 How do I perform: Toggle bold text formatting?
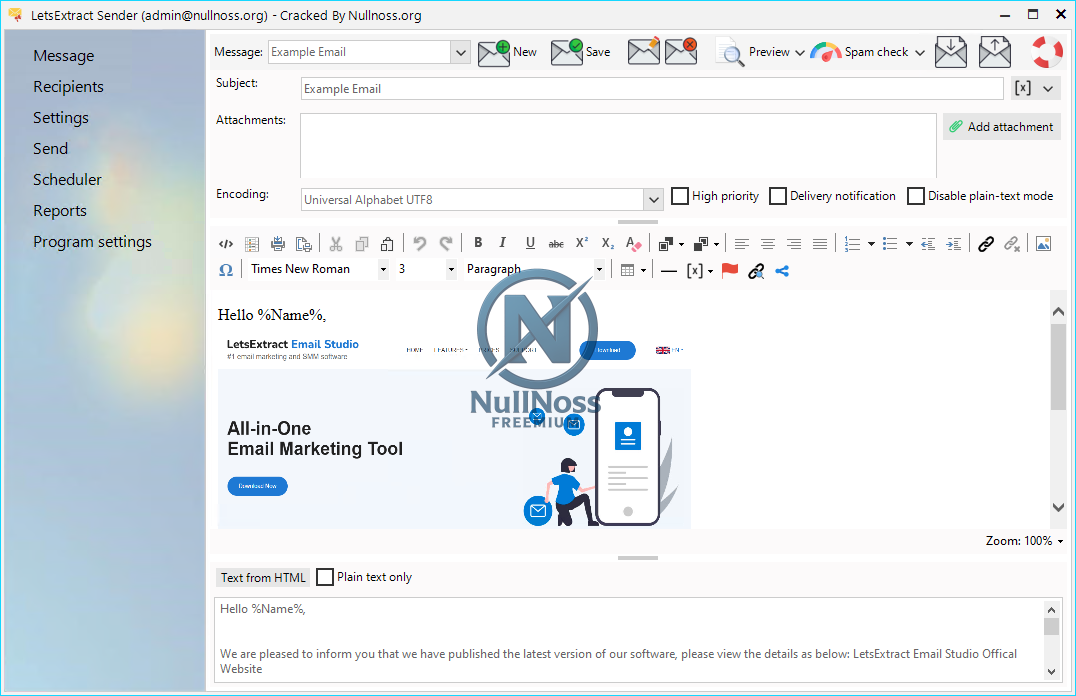[478, 243]
